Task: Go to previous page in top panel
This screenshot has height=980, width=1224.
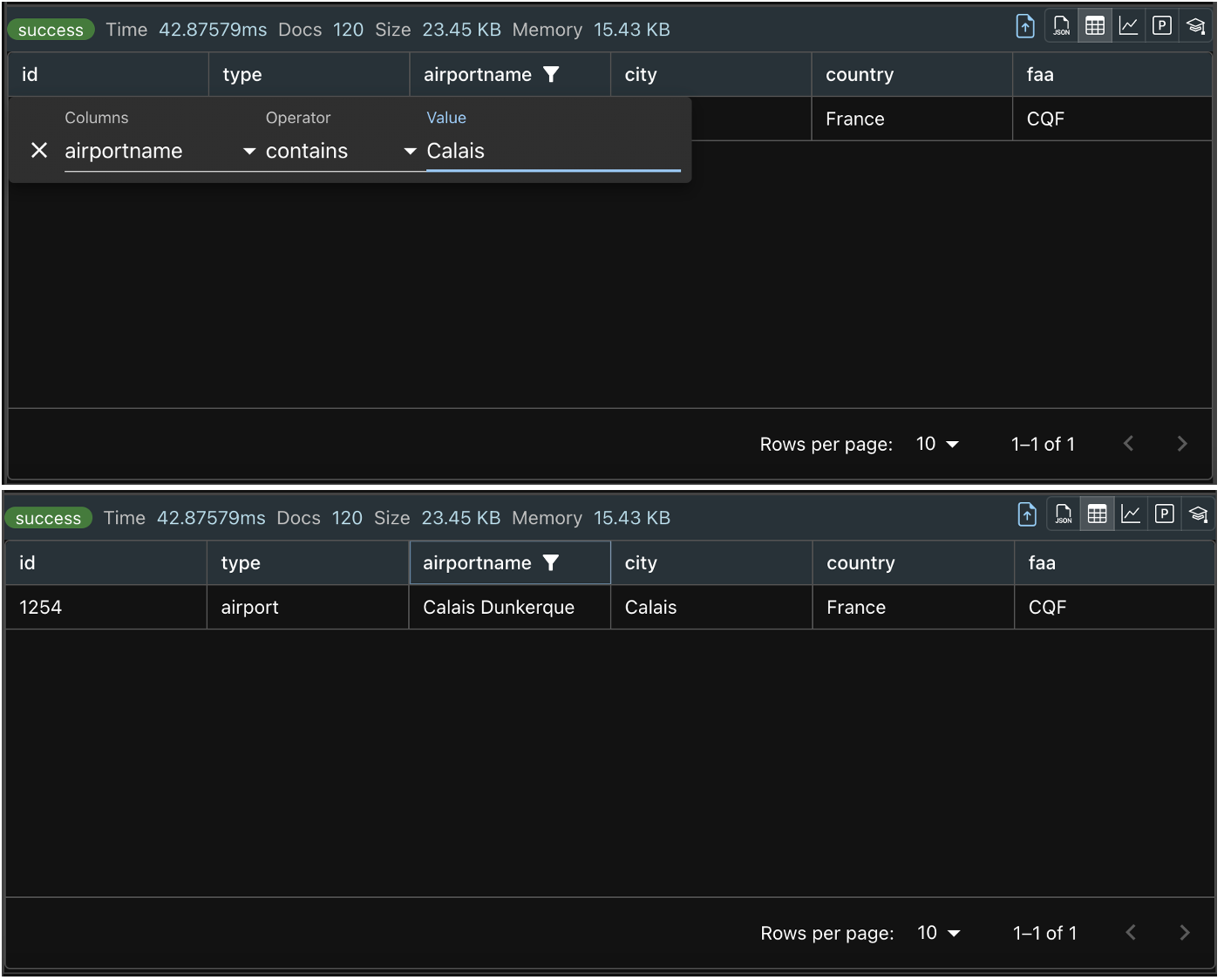Action: coord(1128,444)
